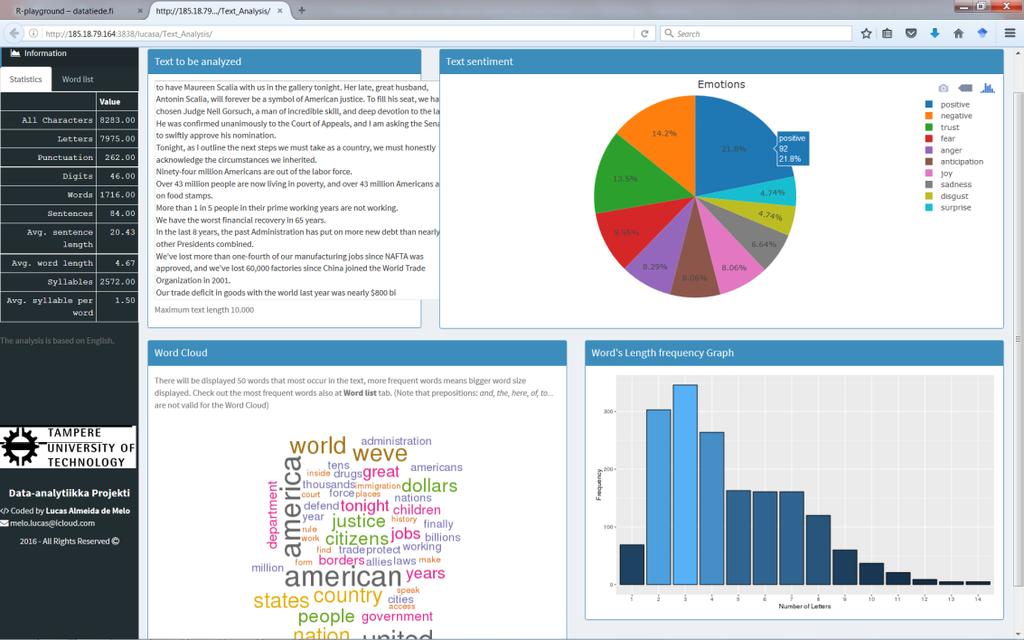Open the Pocket save icon
Viewport: 1024px width, 640px height.
911,33
